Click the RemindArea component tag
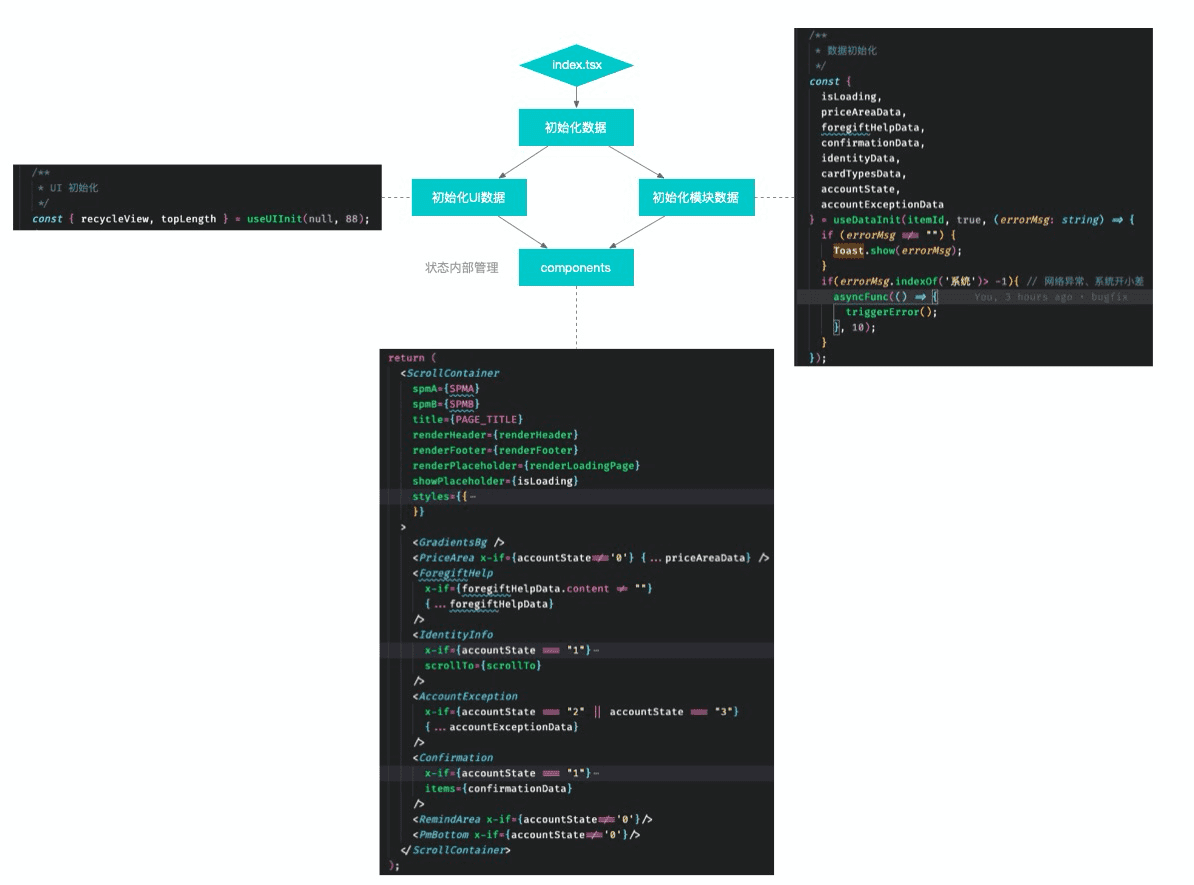The image size is (1194, 885). [449, 820]
